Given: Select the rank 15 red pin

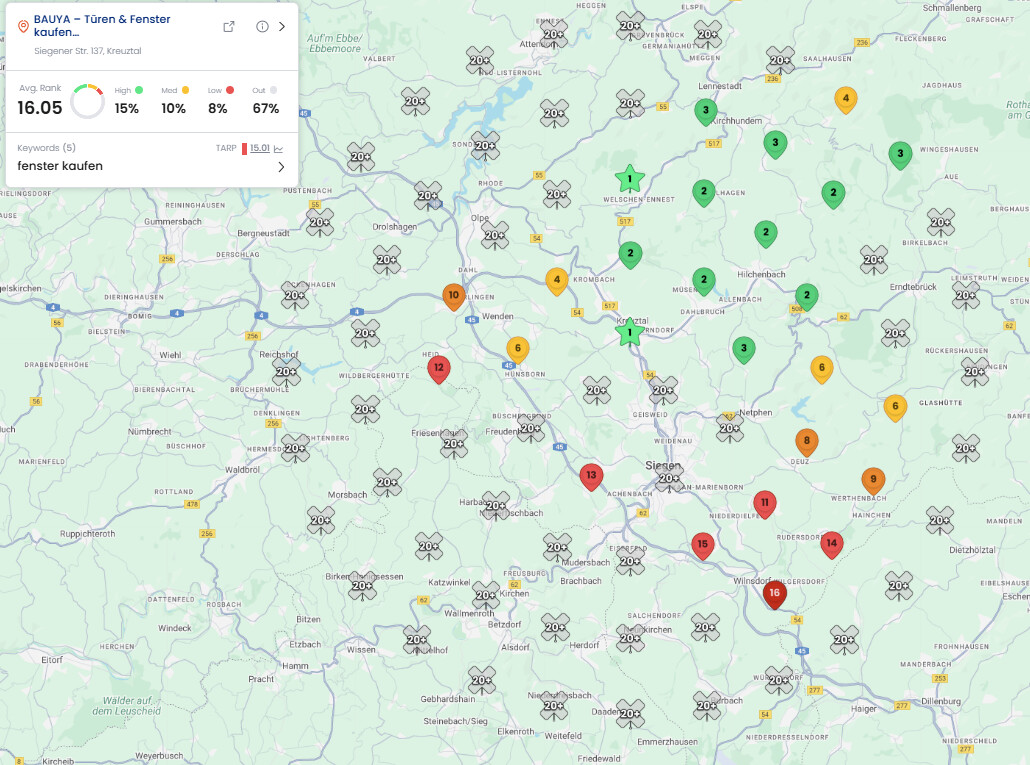Looking at the screenshot, I should coord(703,546).
